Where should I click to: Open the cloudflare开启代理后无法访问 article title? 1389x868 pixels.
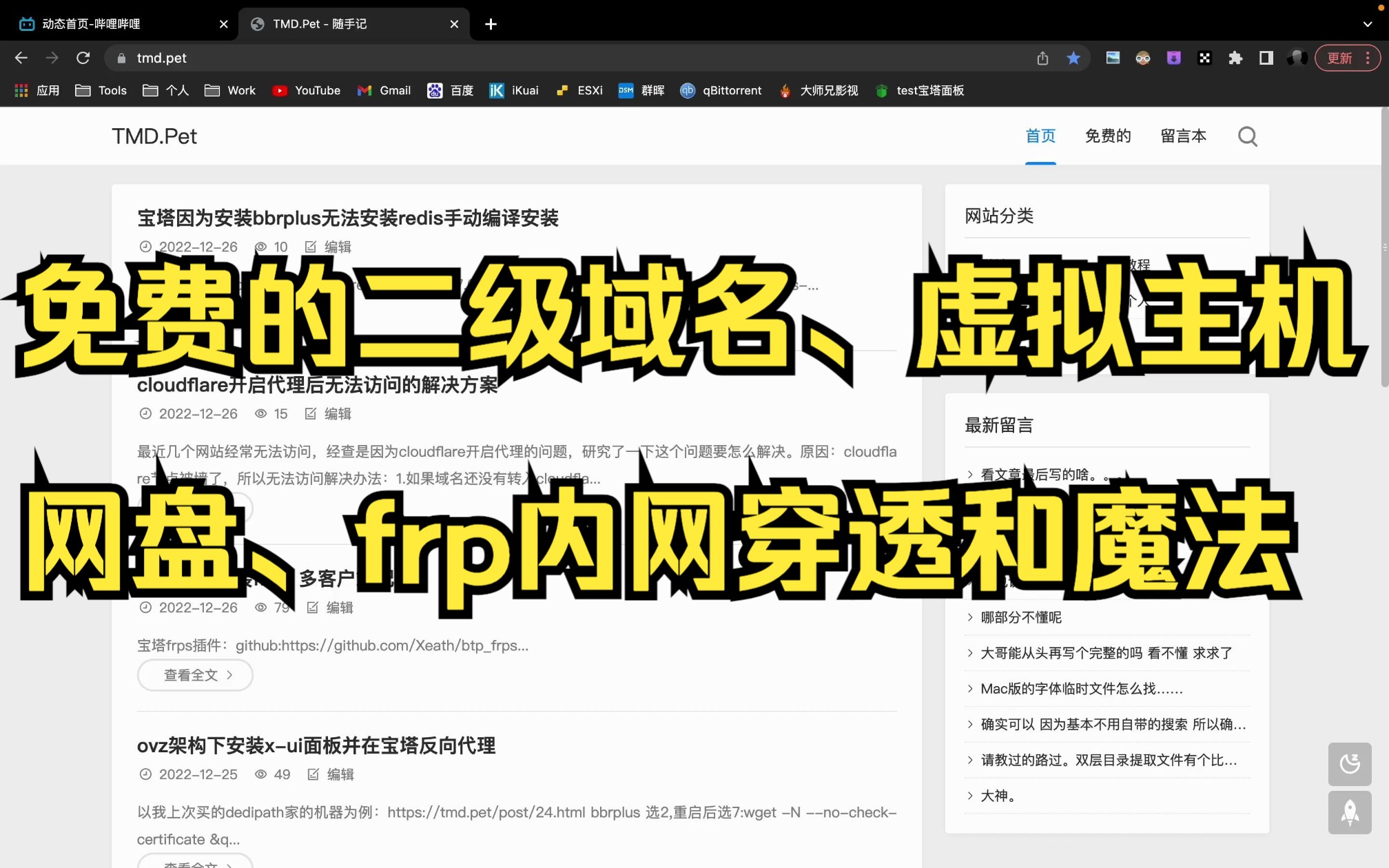click(x=318, y=385)
